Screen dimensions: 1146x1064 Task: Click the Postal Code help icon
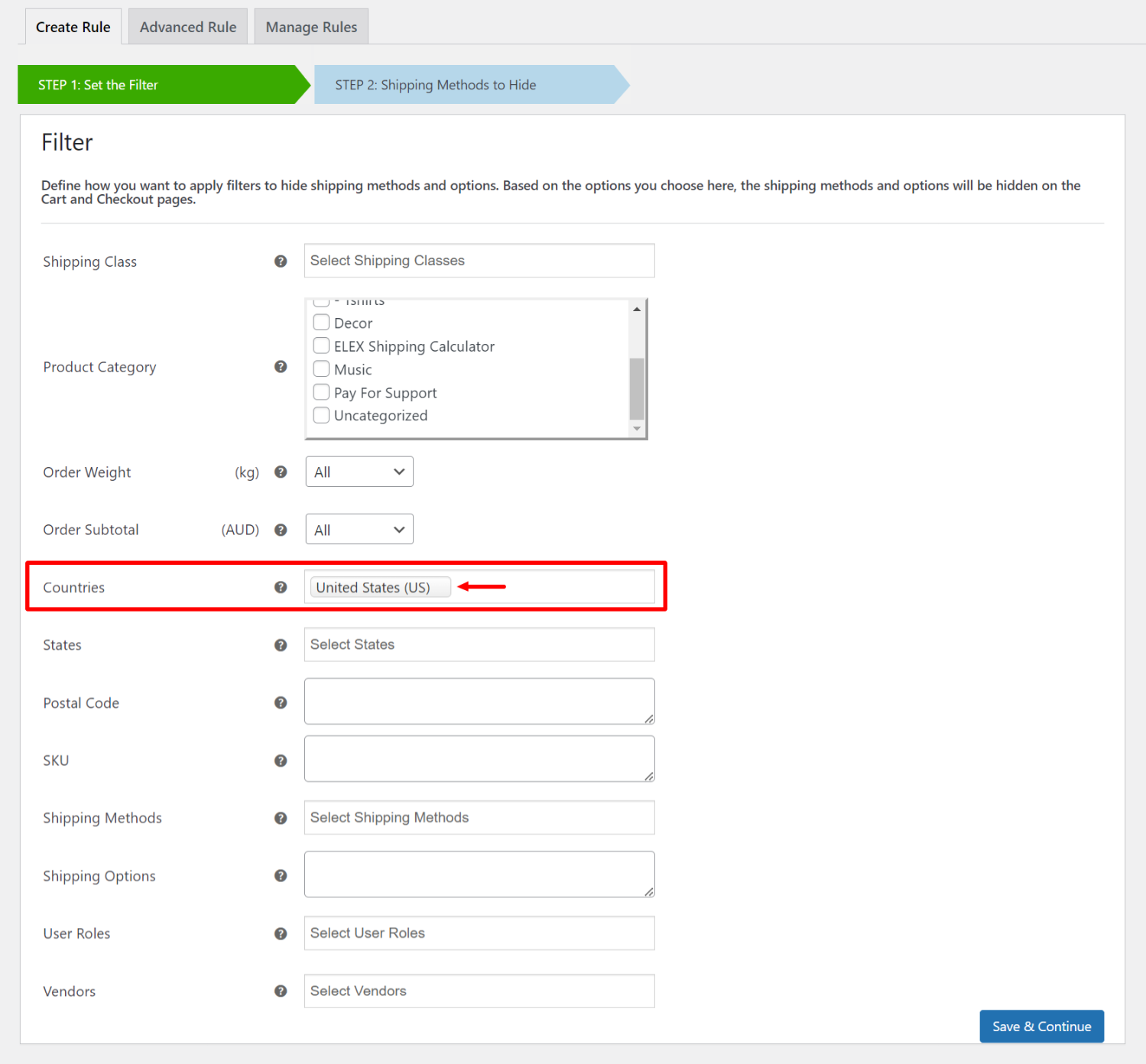(x=281, y=702)
